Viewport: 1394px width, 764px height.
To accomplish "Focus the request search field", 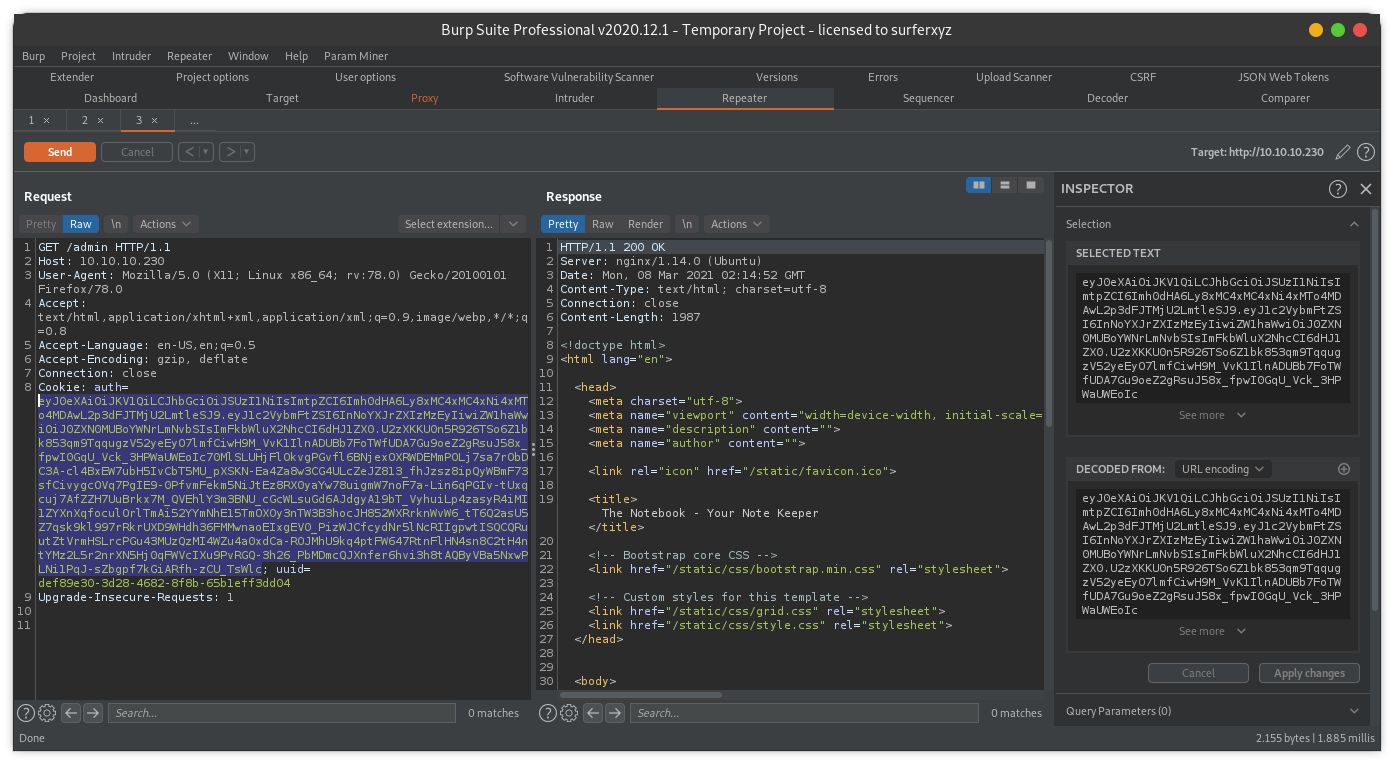I will tap(282, 713).
